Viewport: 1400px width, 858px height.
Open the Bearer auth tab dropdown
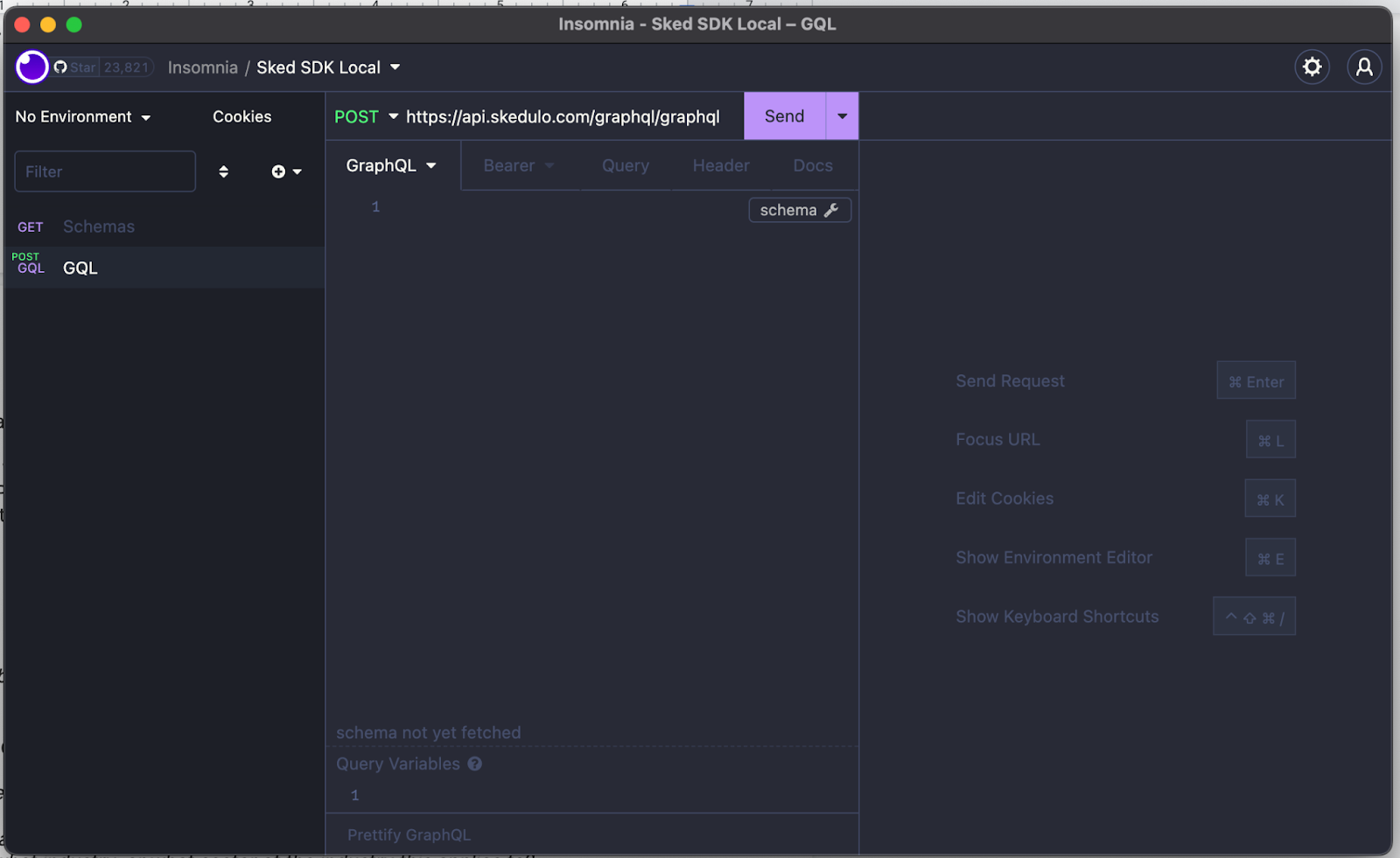519,165
